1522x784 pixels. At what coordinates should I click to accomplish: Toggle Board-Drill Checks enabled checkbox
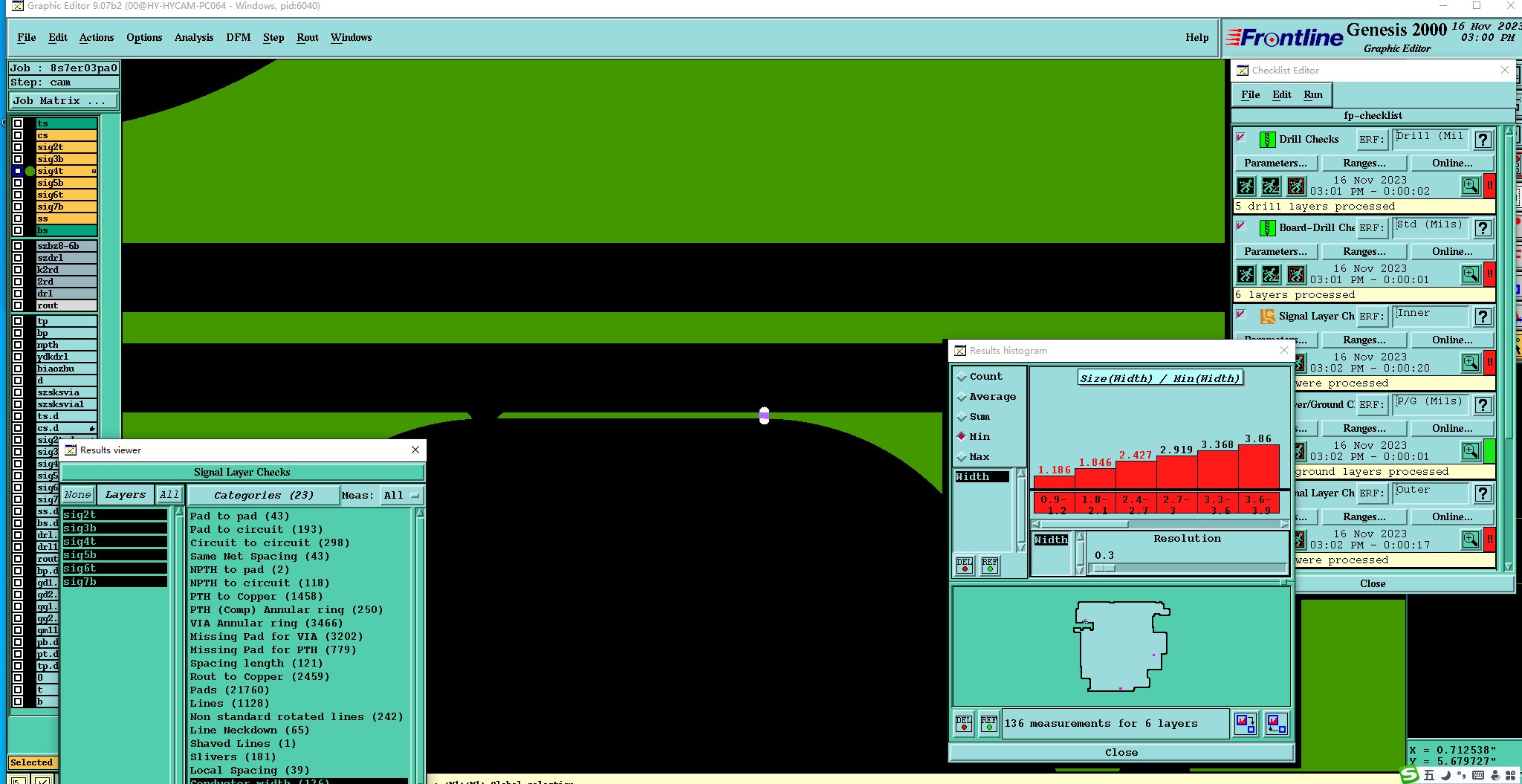point(1241,226)
